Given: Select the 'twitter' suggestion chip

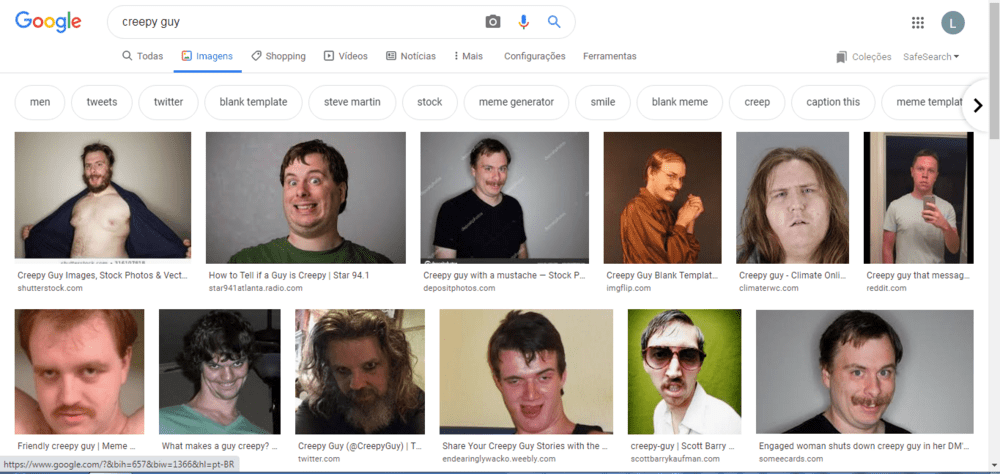Looking at the screenshot, I should (x=168, y=102).
